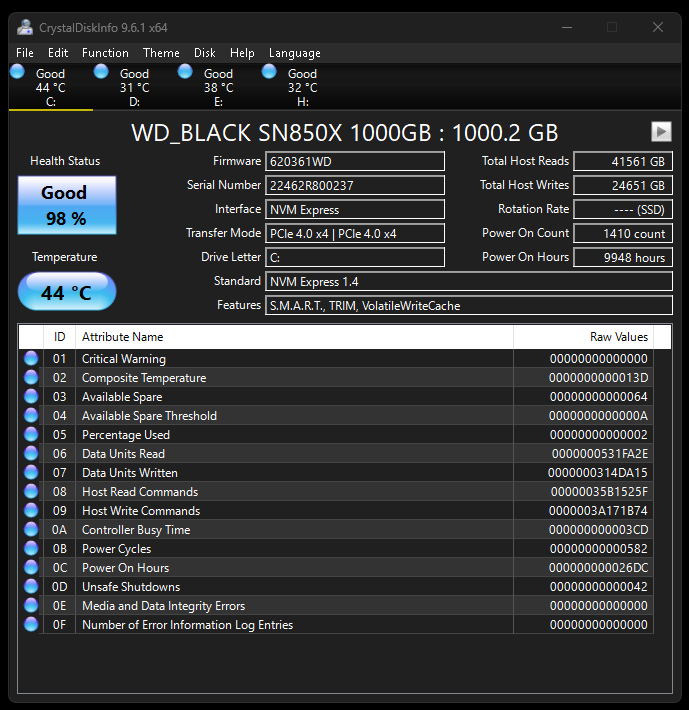Screen dimensions: 689x710
Task: Open the Edit menu
Action: (58, 53)
